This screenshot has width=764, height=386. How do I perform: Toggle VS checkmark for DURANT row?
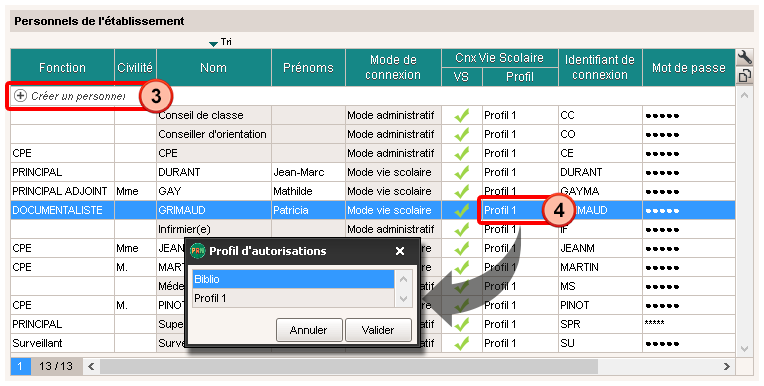point(461,173)
